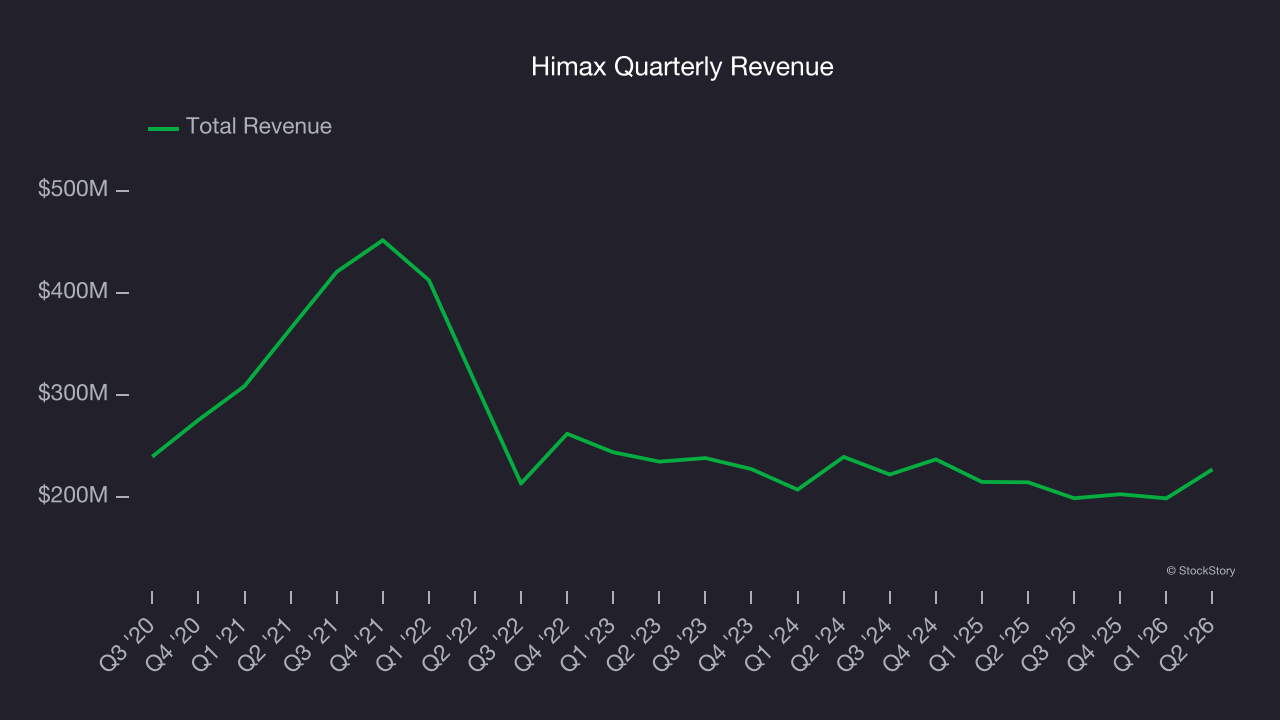Image resolution: width=1280 pixels, height=720 pixels.
Task: Click the Q4 '21 x-axis label
Action: coord(359,643)
